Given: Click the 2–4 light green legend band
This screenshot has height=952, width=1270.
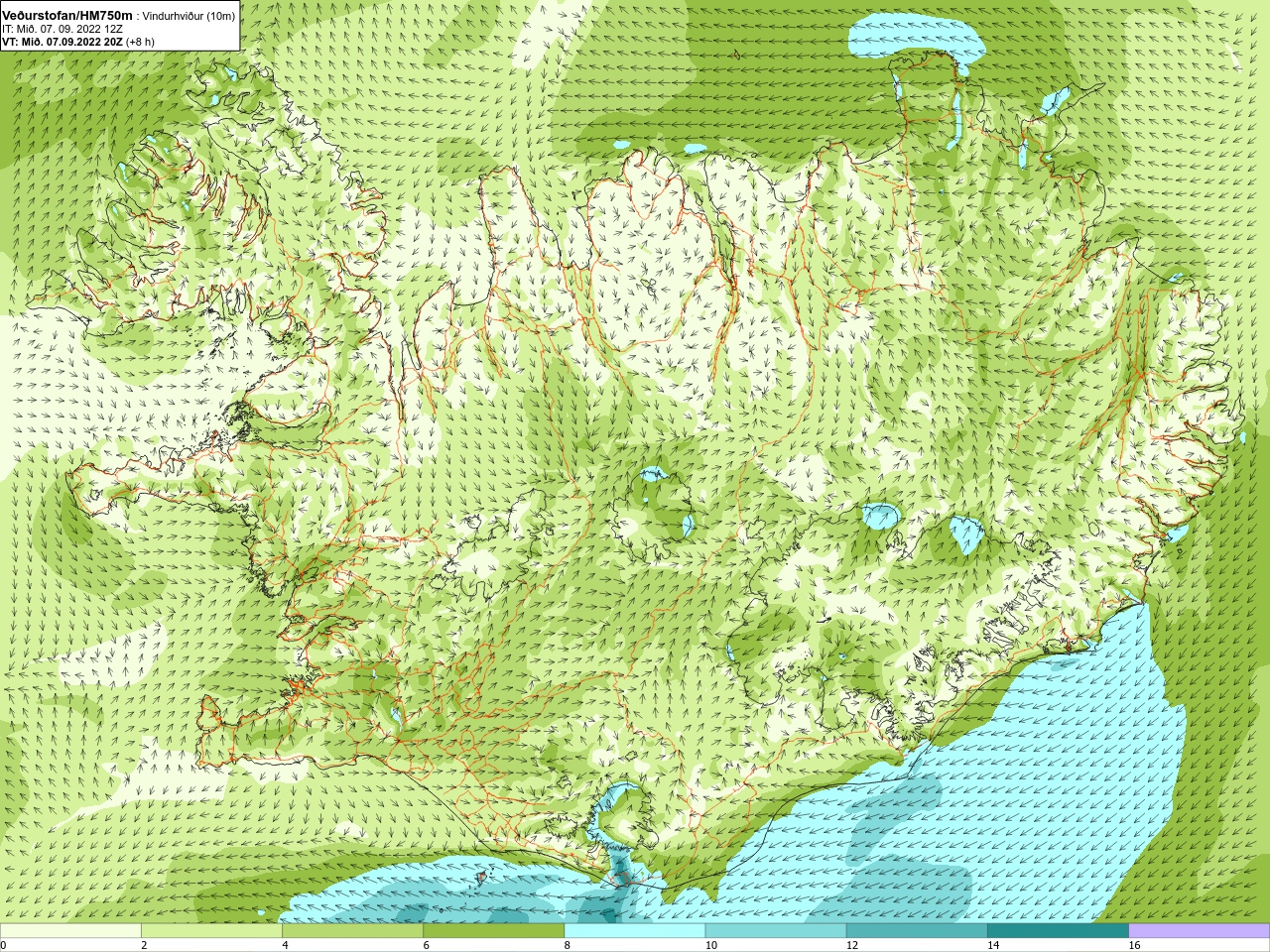Looking at the screenshot, I should pos(211,931).
